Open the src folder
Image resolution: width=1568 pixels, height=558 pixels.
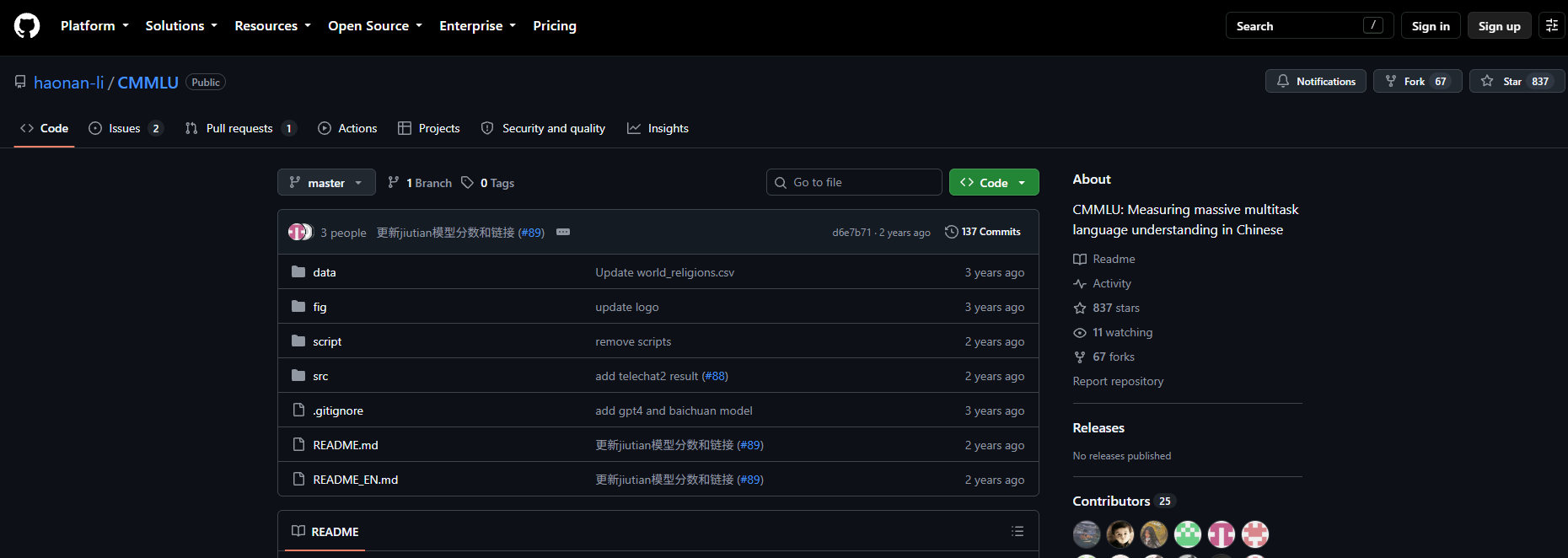tap(320, 376)
